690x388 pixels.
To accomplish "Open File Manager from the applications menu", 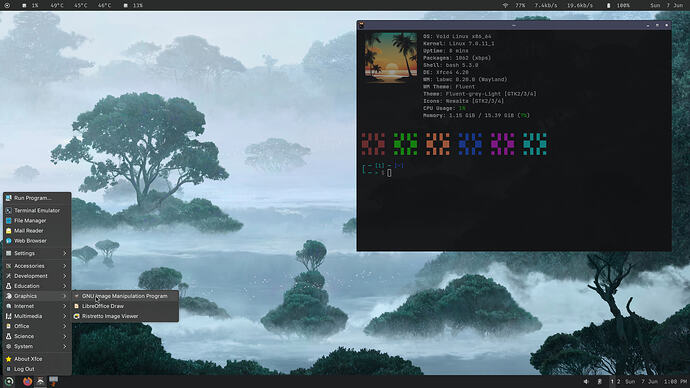I will coord(37,220).
